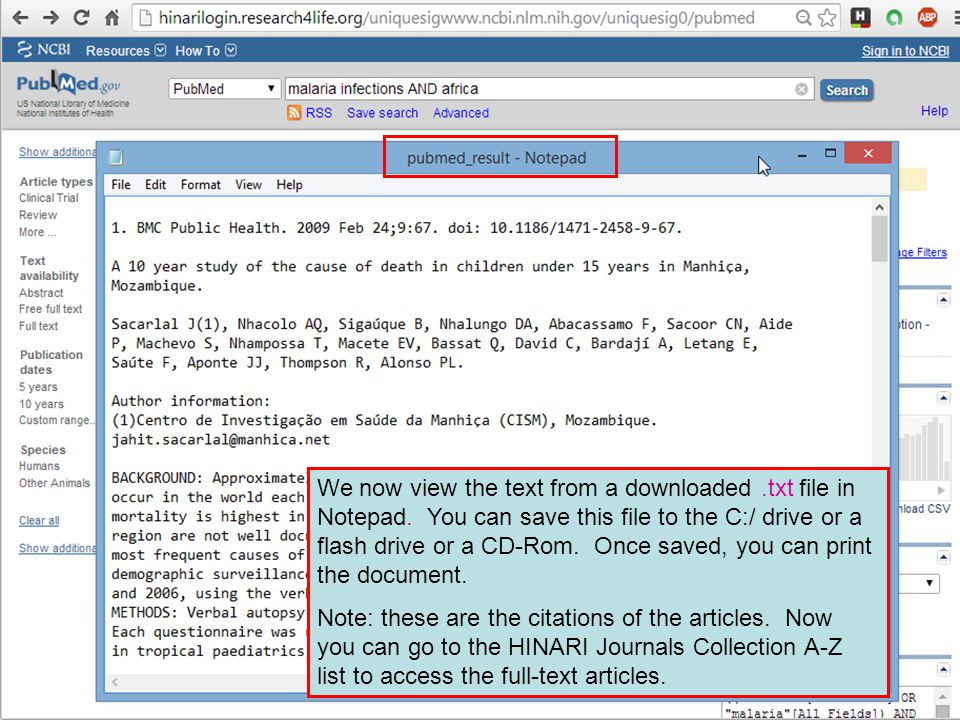Click the PubMed.gov logo

click(x=69, y=83)
